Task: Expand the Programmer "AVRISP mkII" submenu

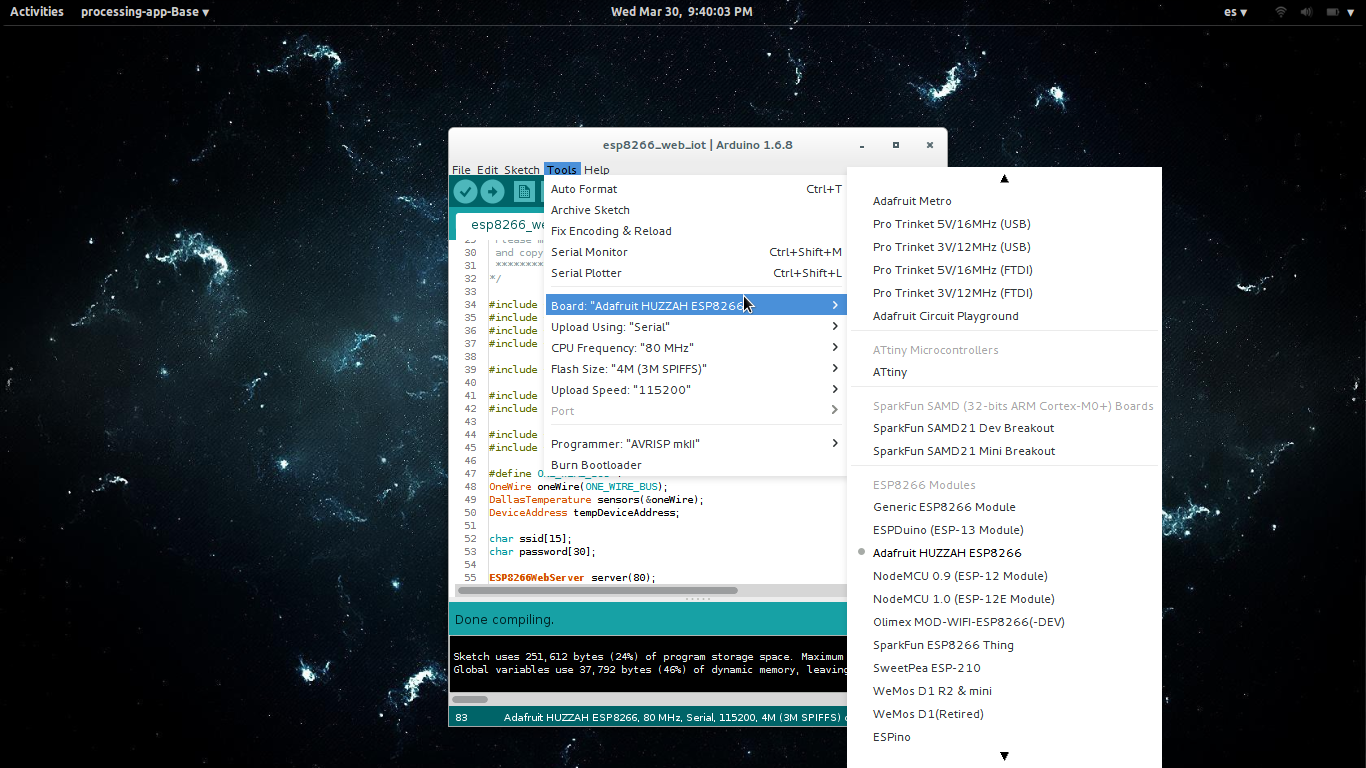Action: [x=695, y=444]
